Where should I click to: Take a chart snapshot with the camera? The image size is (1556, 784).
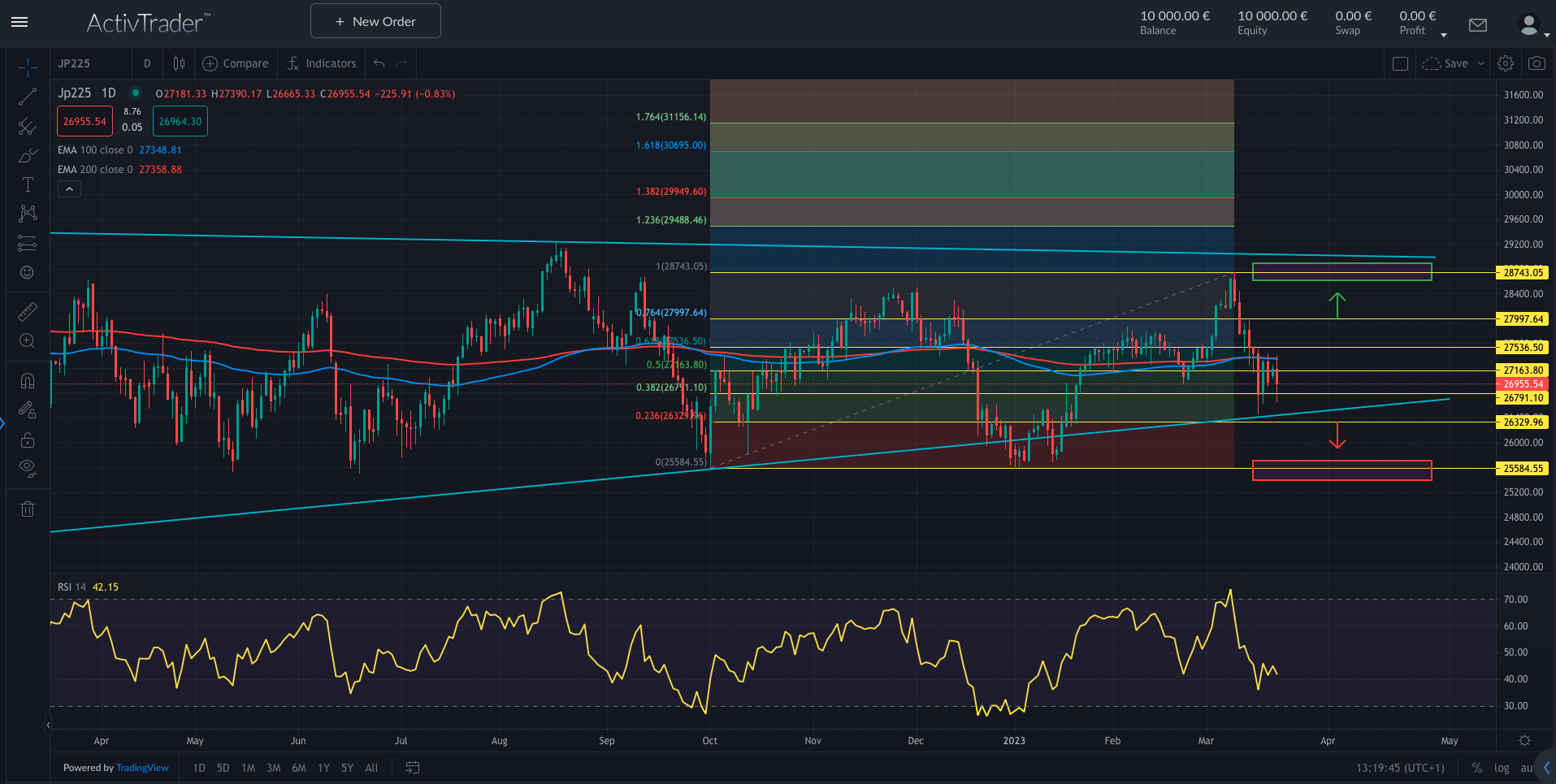click(1536, 63)
